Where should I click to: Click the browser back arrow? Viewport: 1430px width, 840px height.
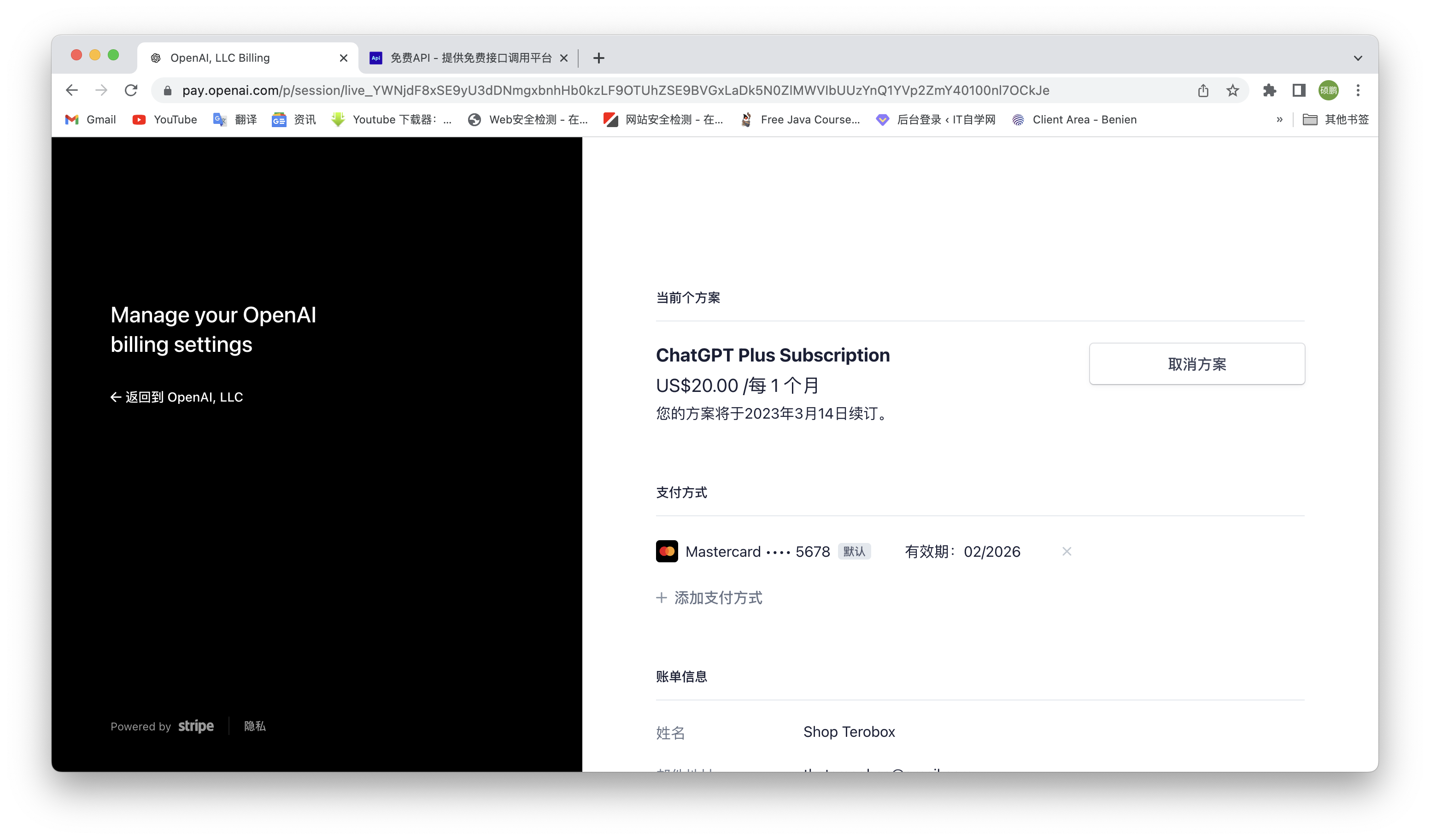(72, 90)
